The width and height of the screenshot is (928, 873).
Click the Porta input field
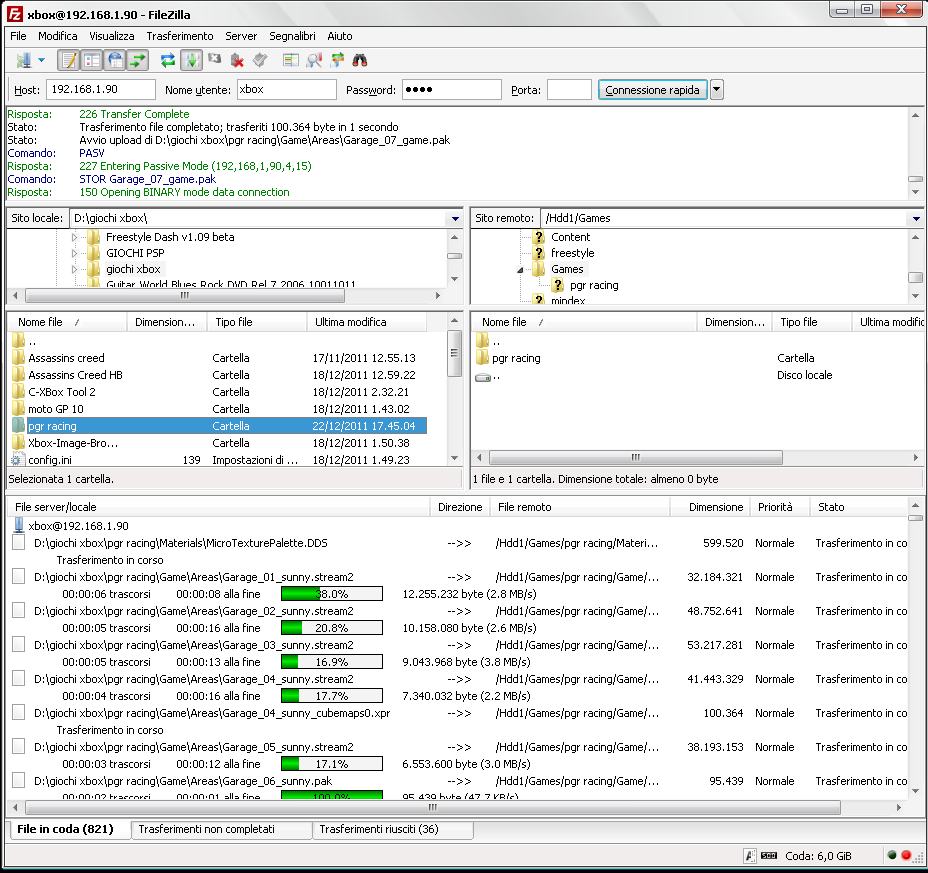[569, 89]
